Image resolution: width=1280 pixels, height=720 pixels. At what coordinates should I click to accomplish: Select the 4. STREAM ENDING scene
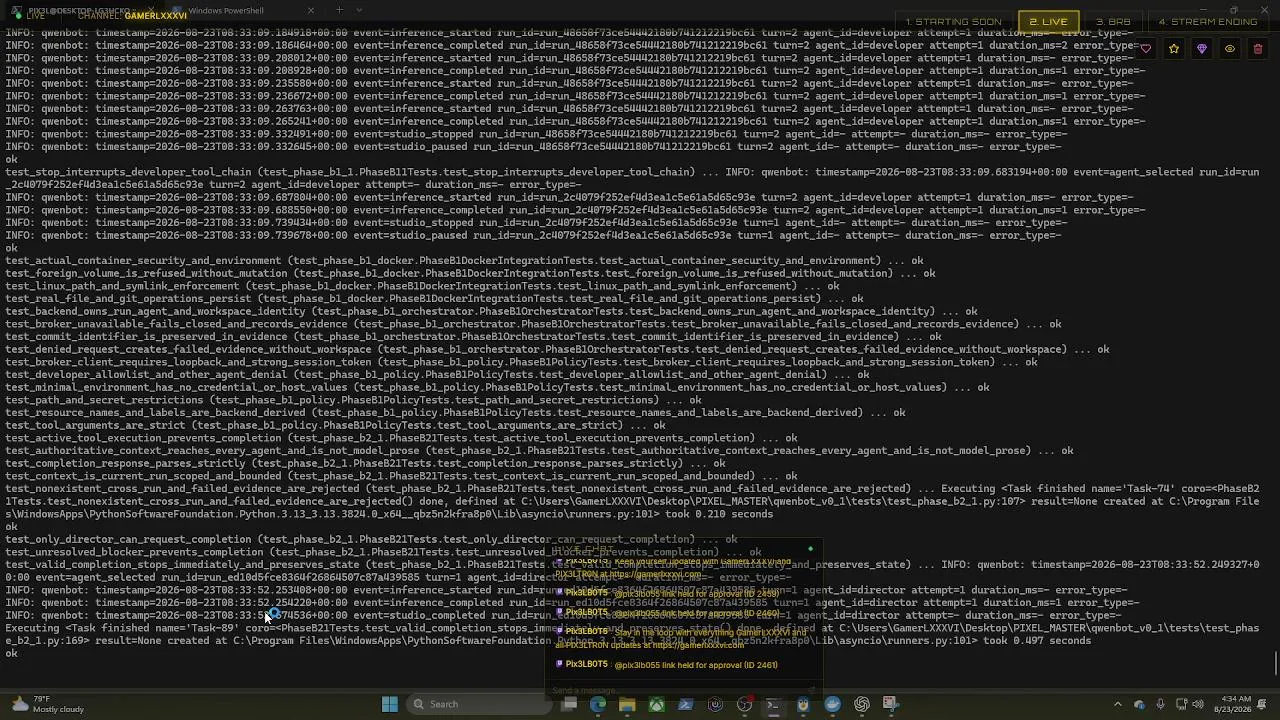click(1208, 21)
